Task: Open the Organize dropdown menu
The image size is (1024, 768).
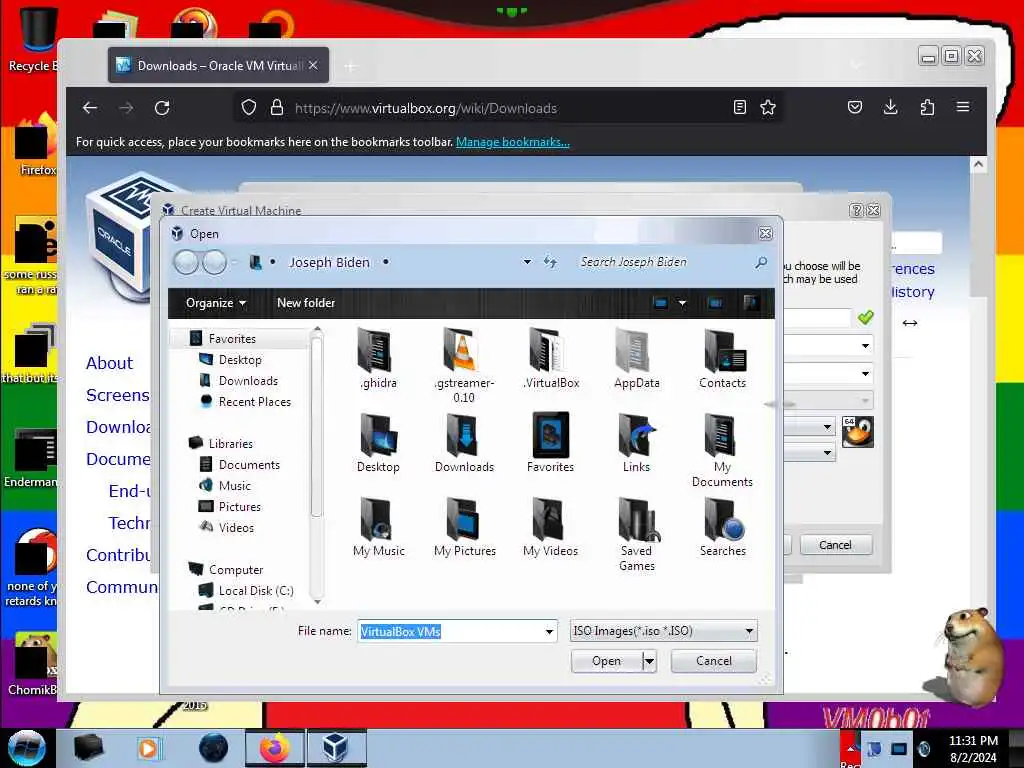Action: 216,303
